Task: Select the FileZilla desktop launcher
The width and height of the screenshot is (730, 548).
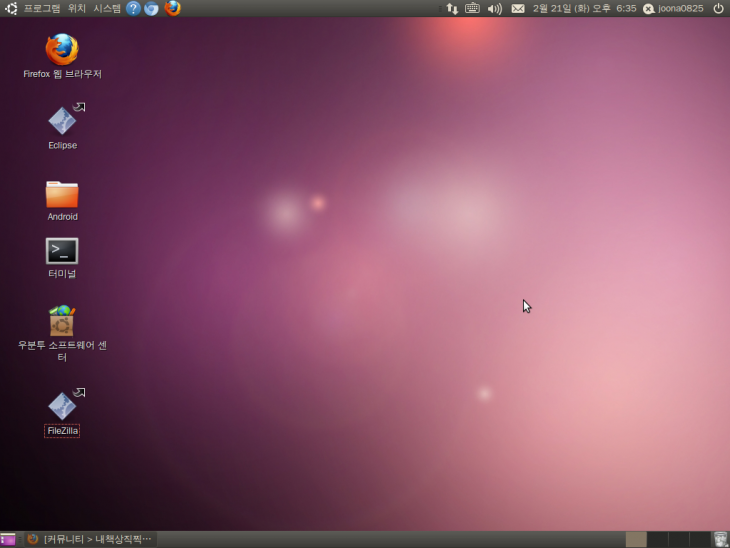Action: coord(62,406)
